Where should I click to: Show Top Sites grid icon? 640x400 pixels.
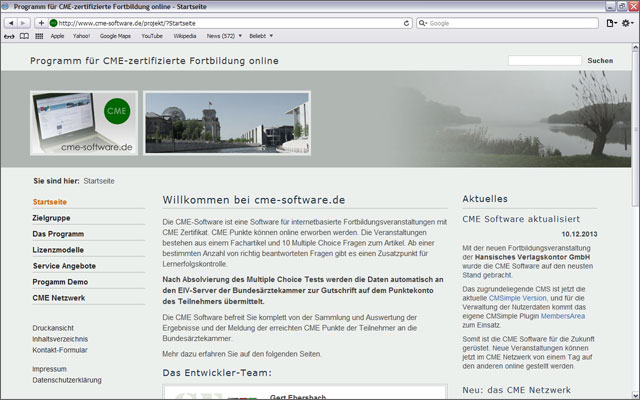(39, 36)
